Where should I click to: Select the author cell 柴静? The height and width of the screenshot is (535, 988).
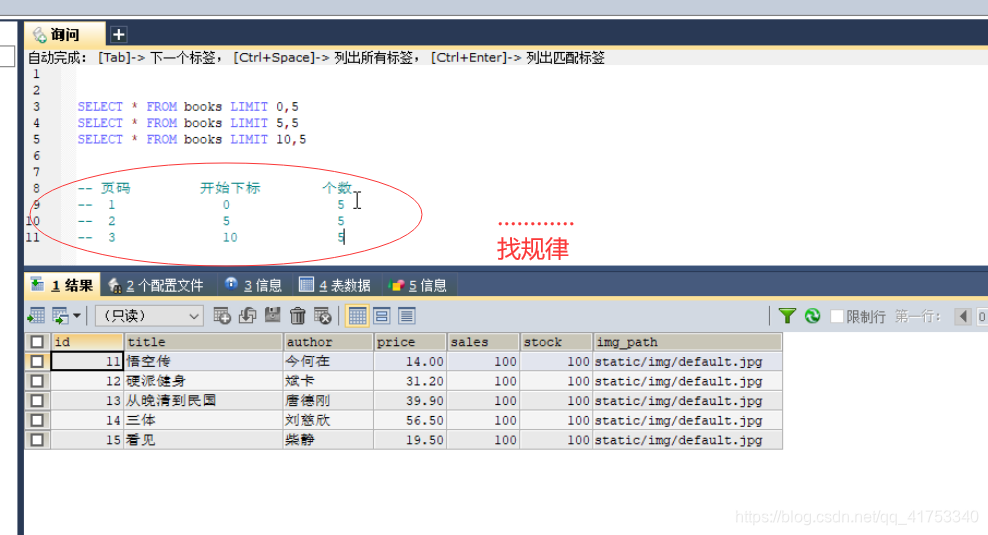[328, 439]
